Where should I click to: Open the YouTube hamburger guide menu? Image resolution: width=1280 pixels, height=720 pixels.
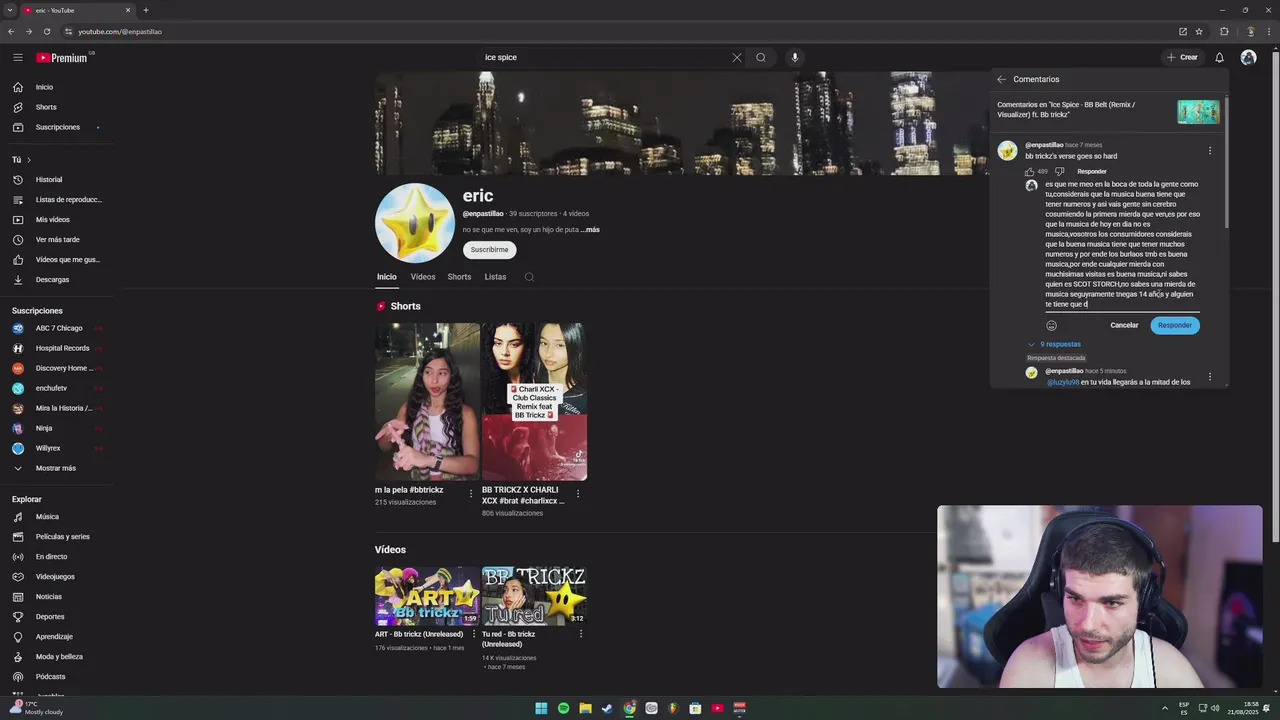(x=17, y=58)
